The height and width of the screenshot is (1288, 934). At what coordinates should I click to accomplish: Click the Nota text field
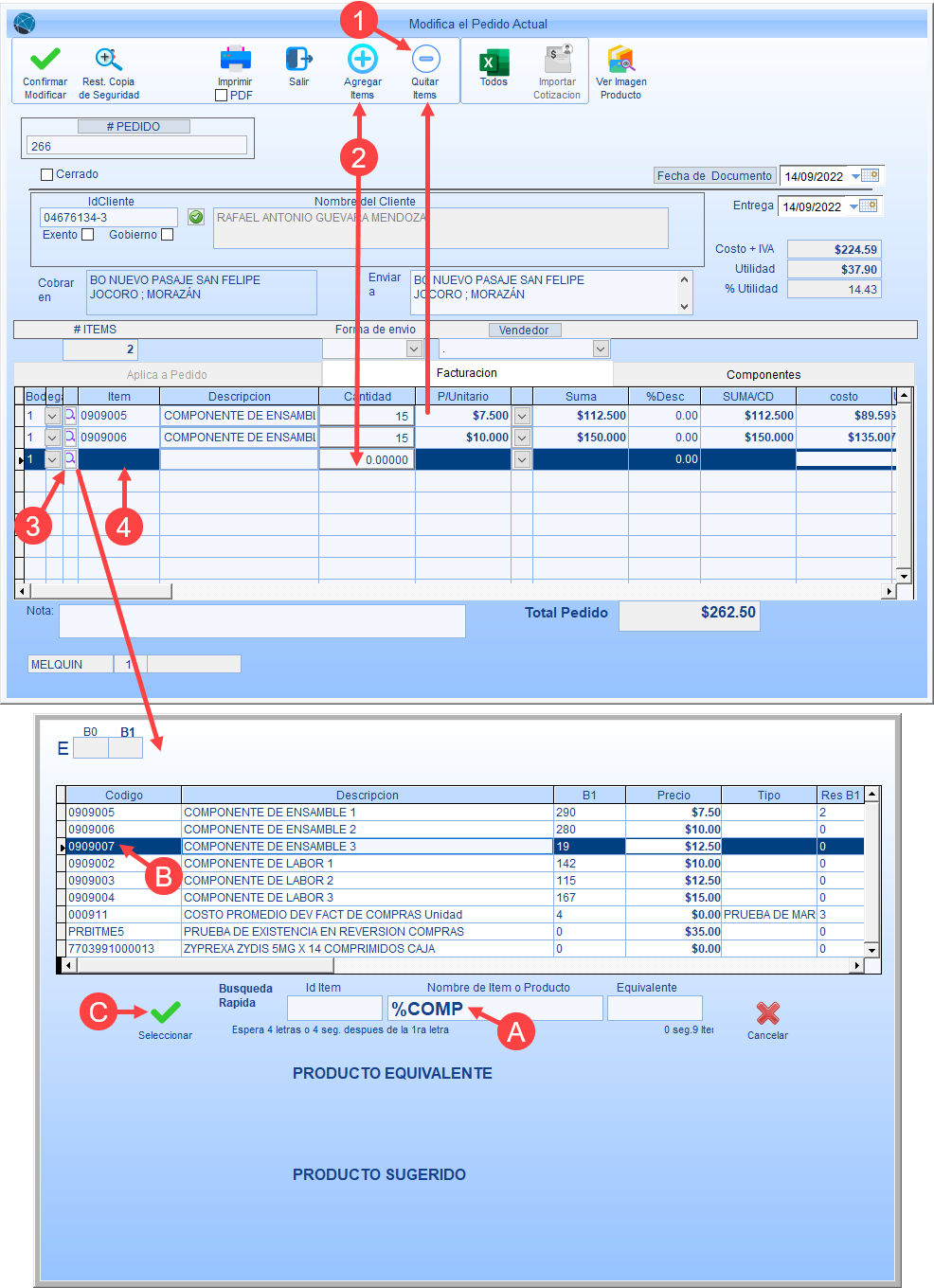click(262, 621)
